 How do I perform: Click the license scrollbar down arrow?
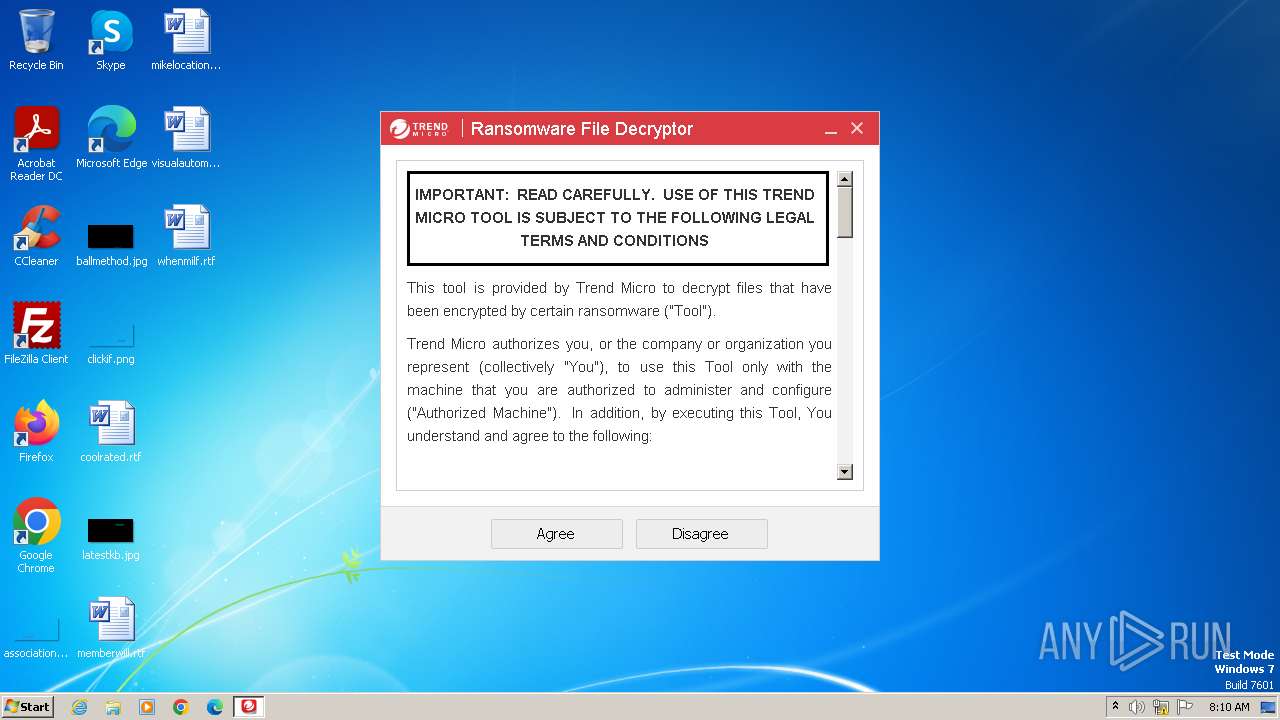click(845, 472)
